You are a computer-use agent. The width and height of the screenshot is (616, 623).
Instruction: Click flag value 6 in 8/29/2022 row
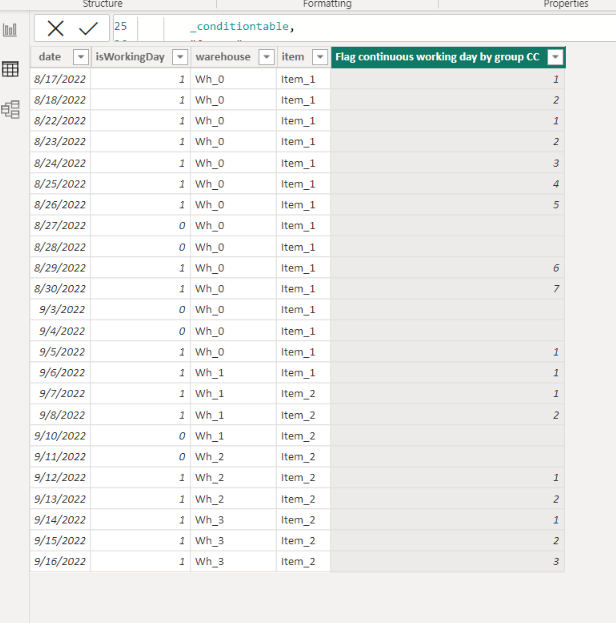click(447, 268)
